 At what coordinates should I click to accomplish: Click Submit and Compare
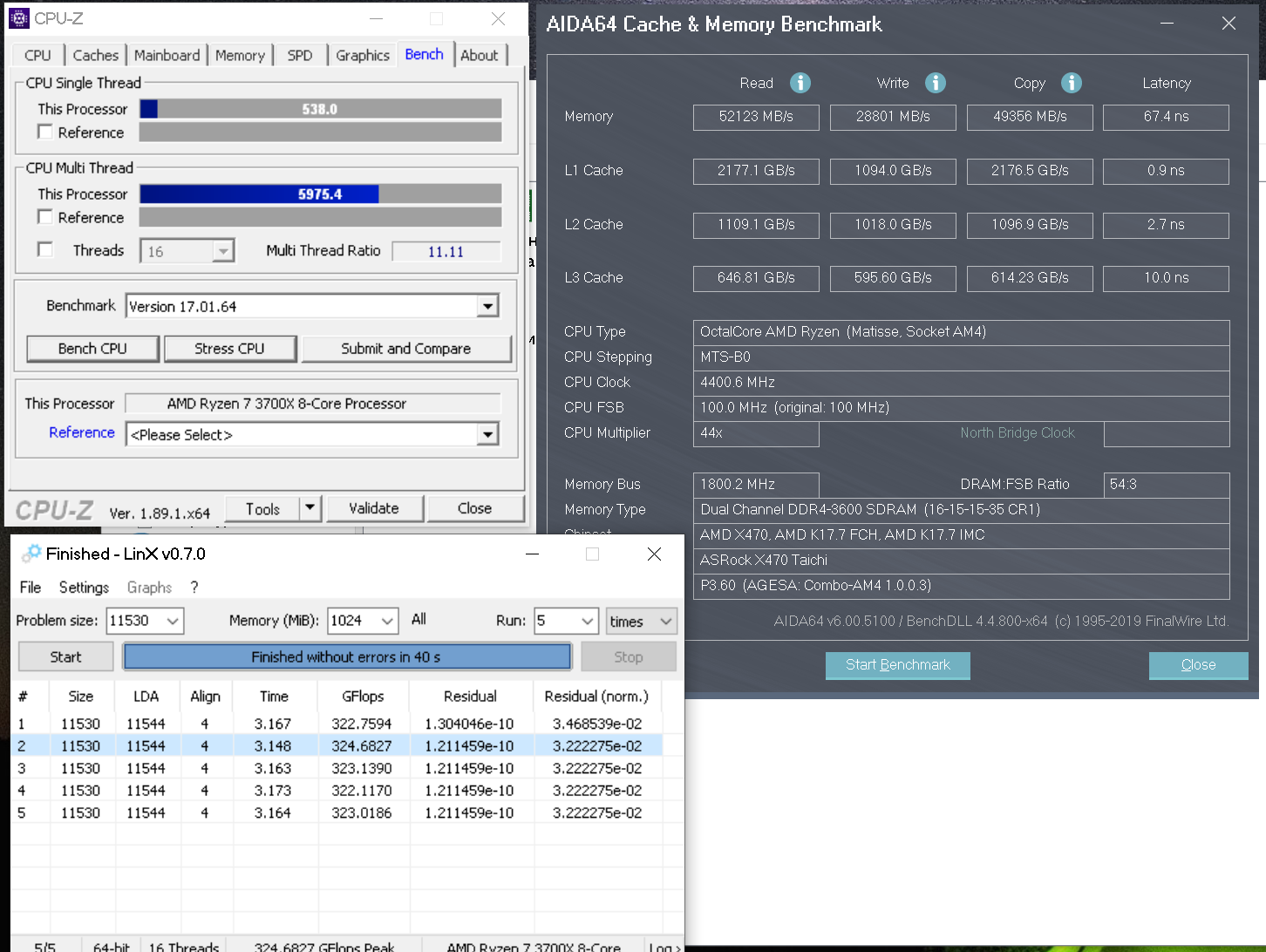click(x=405, y=349)
